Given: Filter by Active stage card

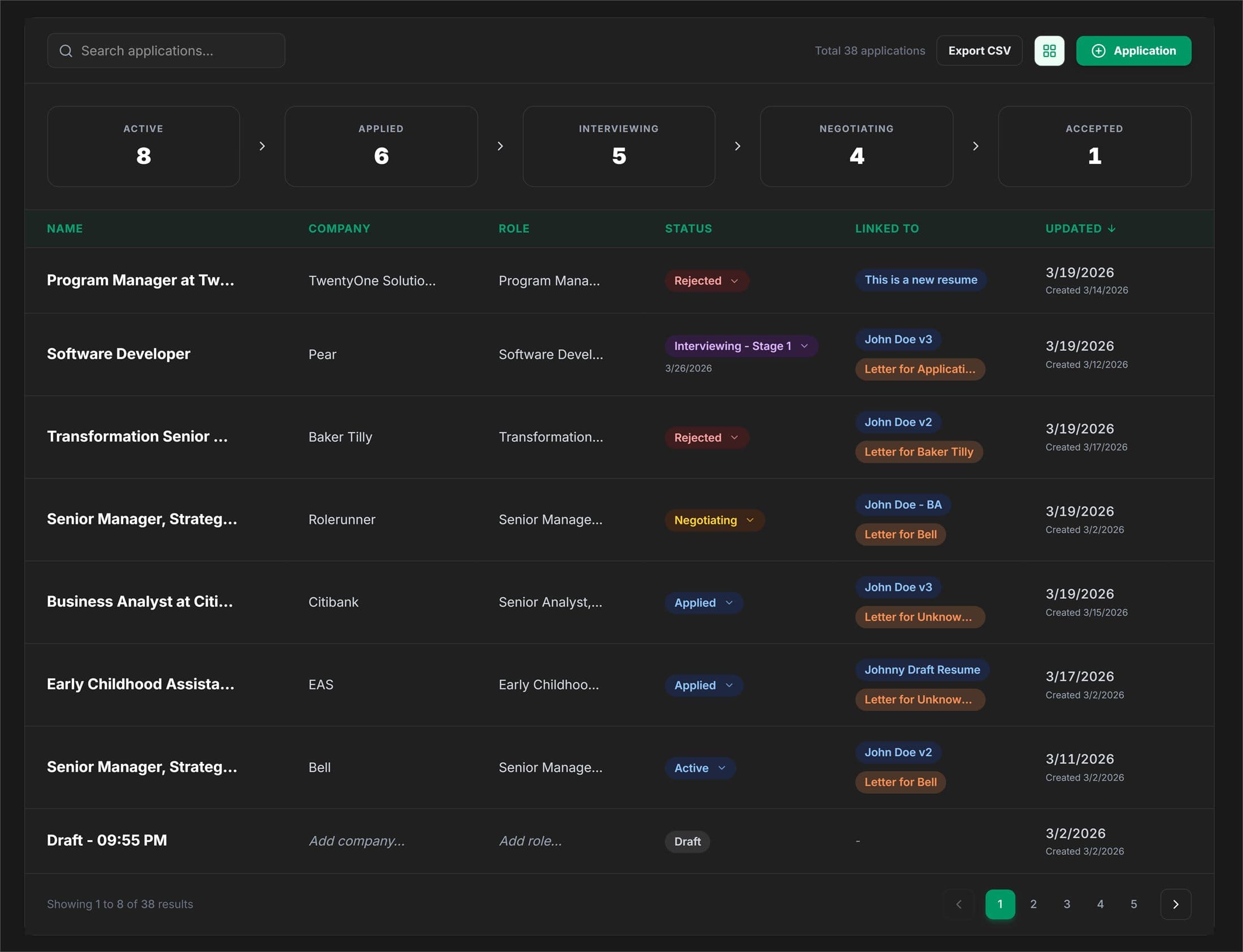Looking at the screenshot, I should pos(144,146).
